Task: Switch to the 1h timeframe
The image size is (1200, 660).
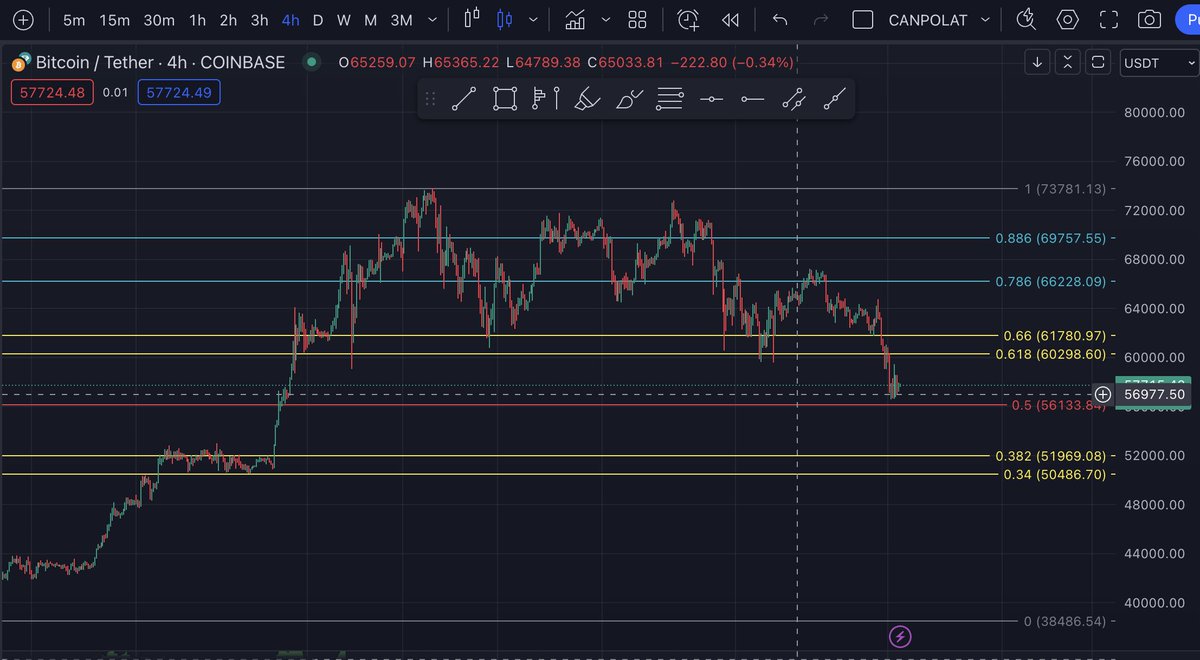Action: point(196,19)
